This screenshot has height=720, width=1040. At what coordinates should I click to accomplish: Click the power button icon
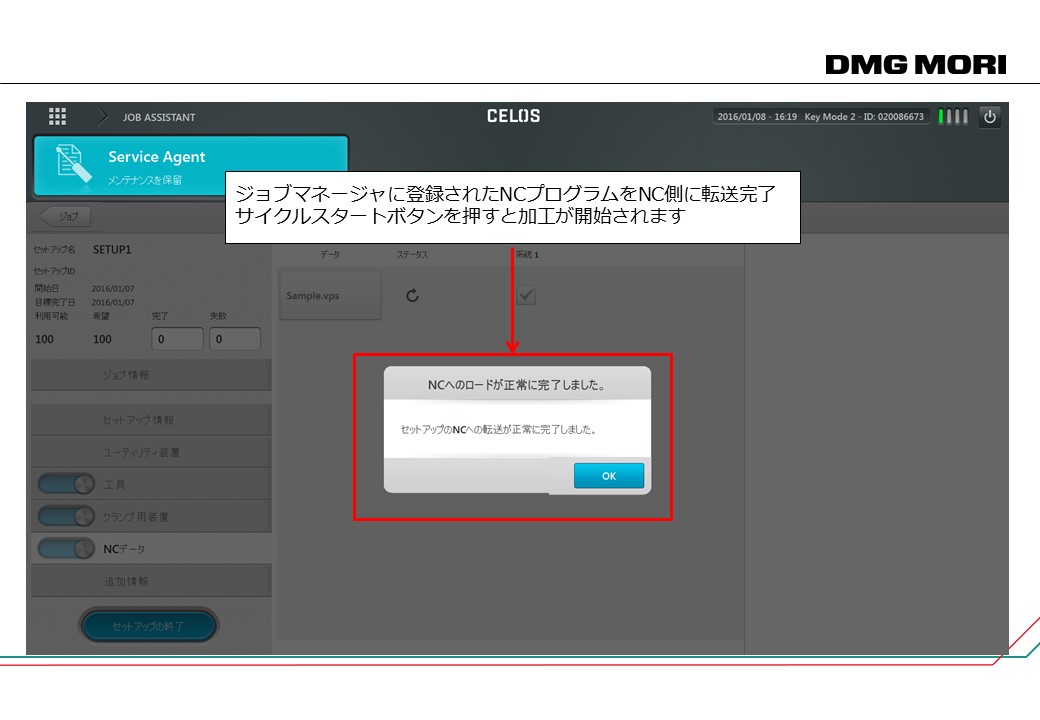[990, 117]
